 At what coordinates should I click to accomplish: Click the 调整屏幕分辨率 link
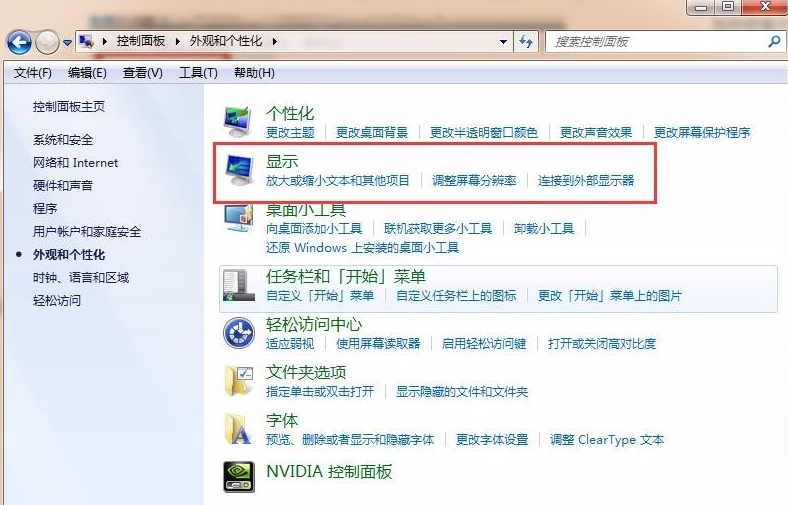point(474,181)
